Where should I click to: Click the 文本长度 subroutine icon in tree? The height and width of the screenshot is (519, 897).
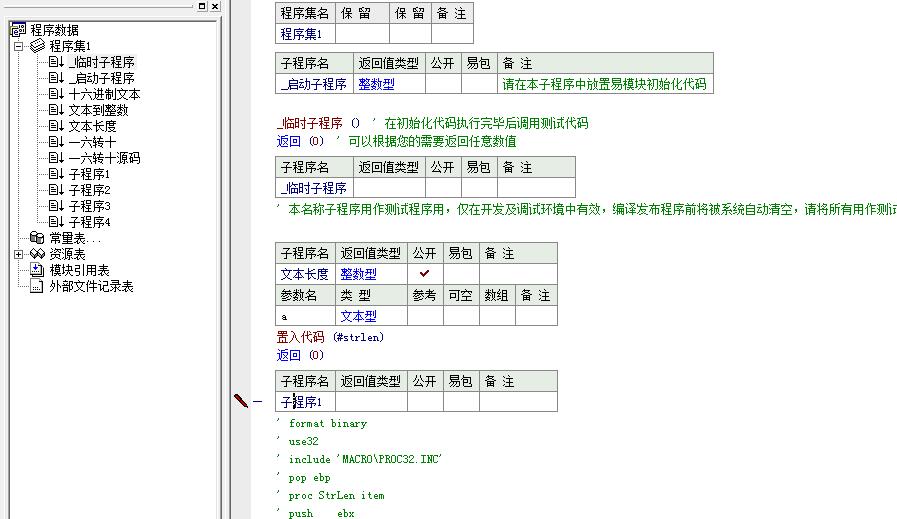click(56, 126)
